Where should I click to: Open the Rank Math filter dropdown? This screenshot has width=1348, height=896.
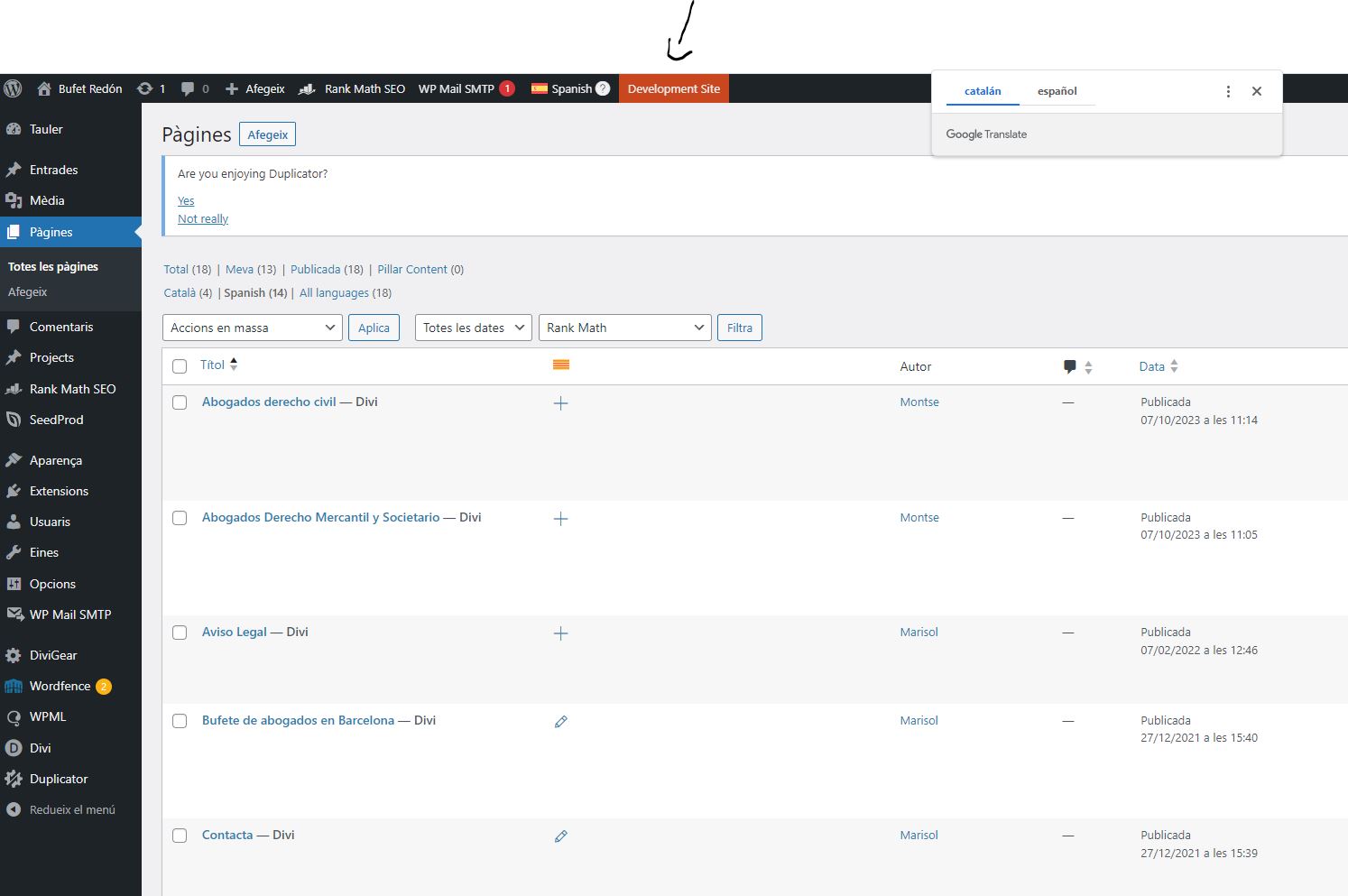624,328
